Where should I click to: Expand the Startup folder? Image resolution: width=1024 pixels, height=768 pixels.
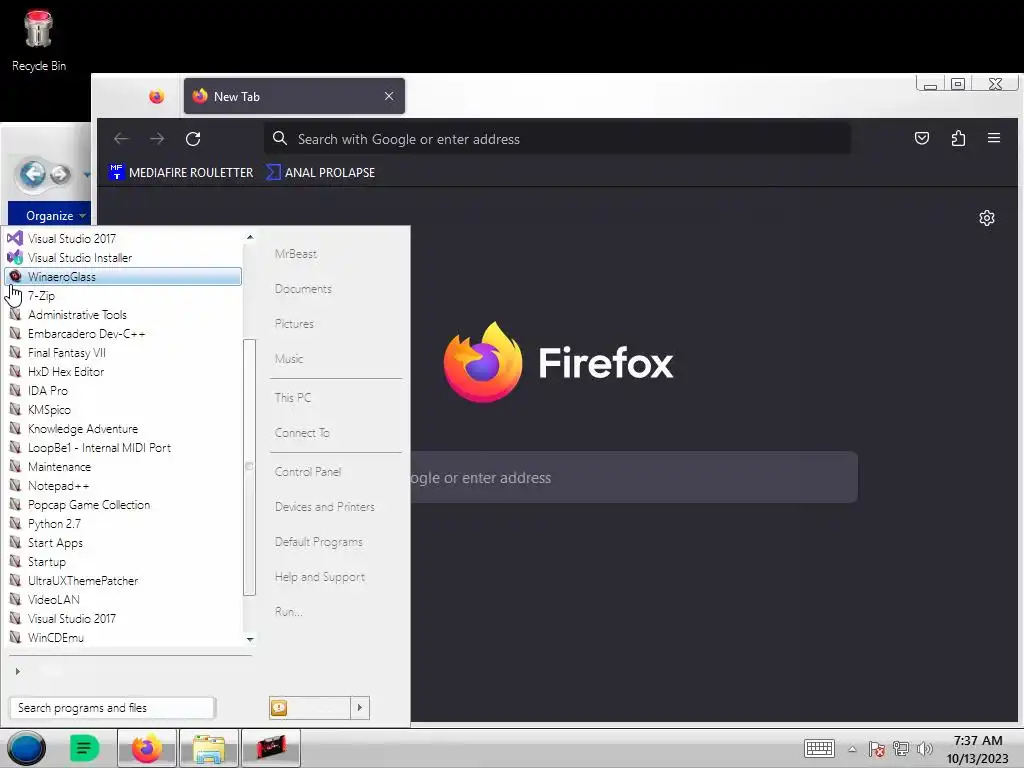[x=123, y=561]
